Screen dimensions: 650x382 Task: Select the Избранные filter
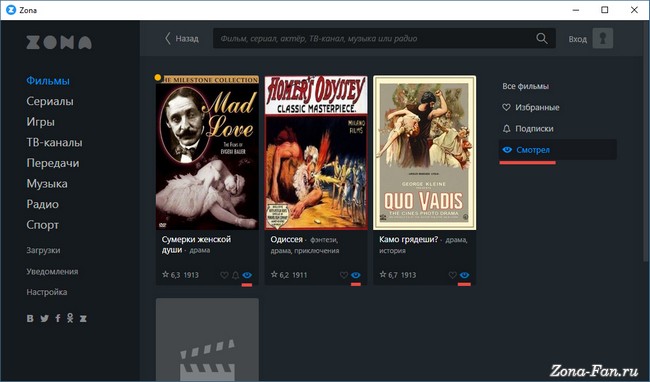coord(531,107)
